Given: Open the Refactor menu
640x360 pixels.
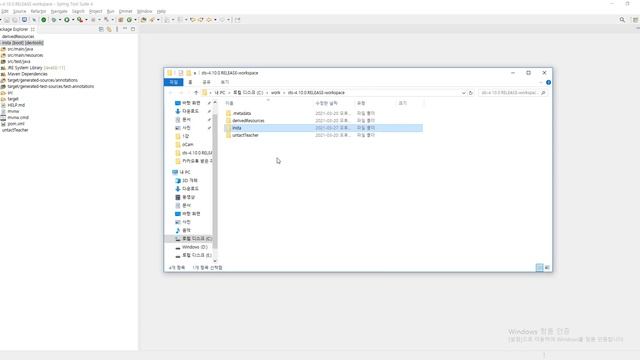Looking at the screenshot, I should pos(38,11).
